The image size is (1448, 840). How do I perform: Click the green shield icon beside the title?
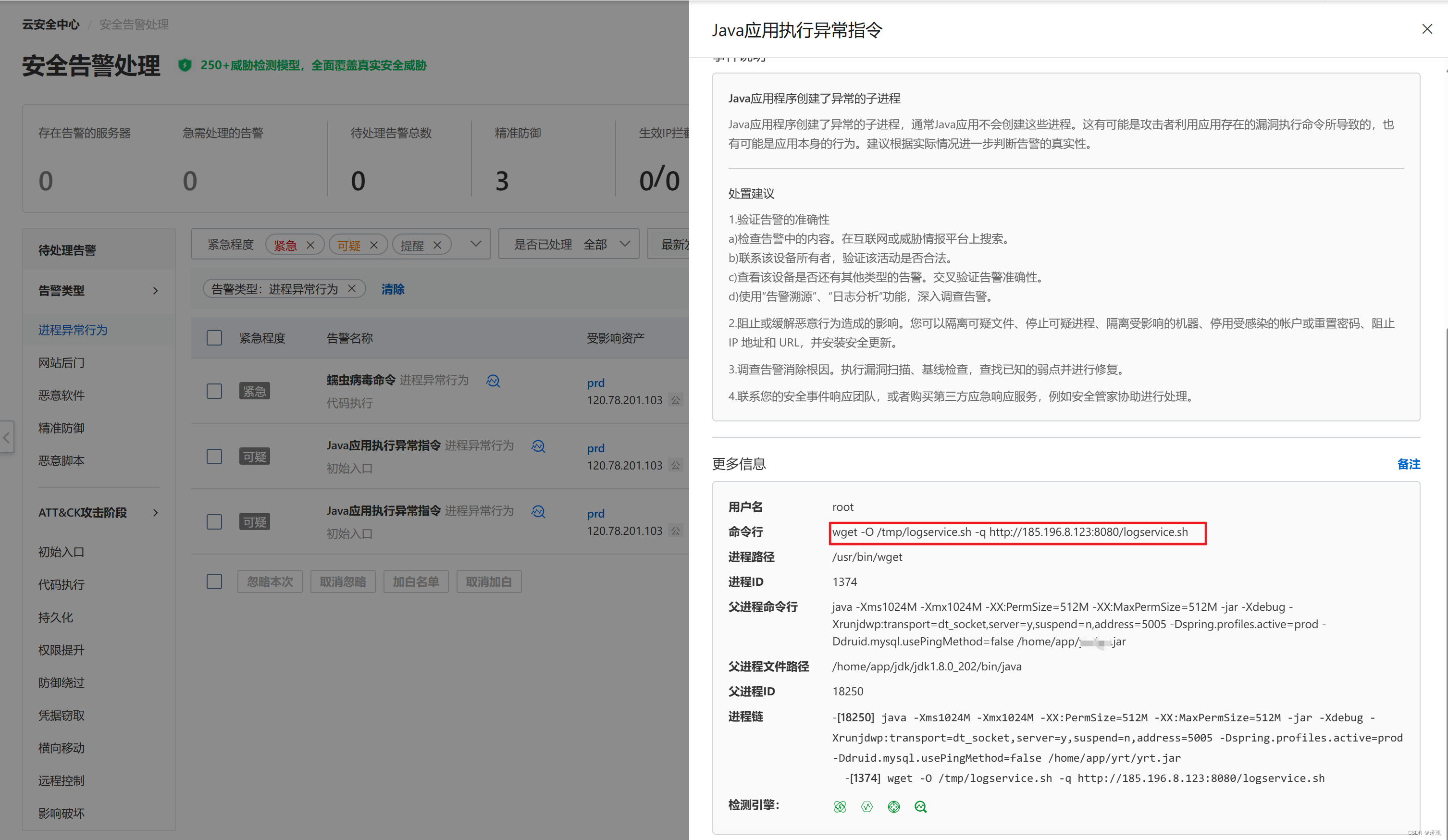click(185, 65)
